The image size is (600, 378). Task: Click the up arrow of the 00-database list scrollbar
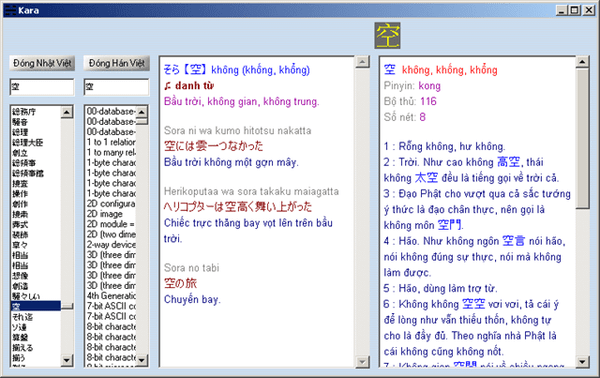coord(142,112)
